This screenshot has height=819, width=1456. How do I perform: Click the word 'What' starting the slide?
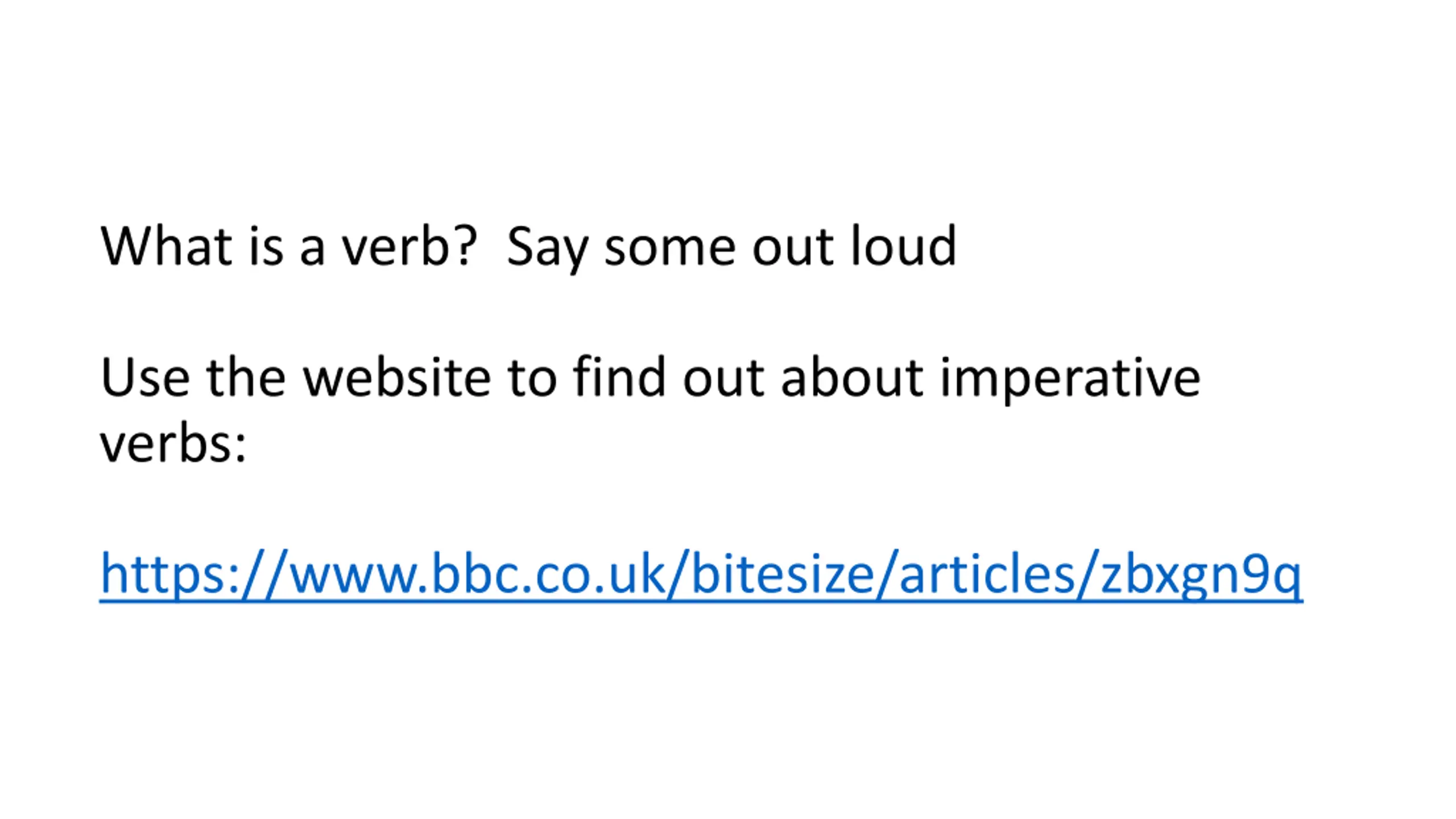(167, 246)
